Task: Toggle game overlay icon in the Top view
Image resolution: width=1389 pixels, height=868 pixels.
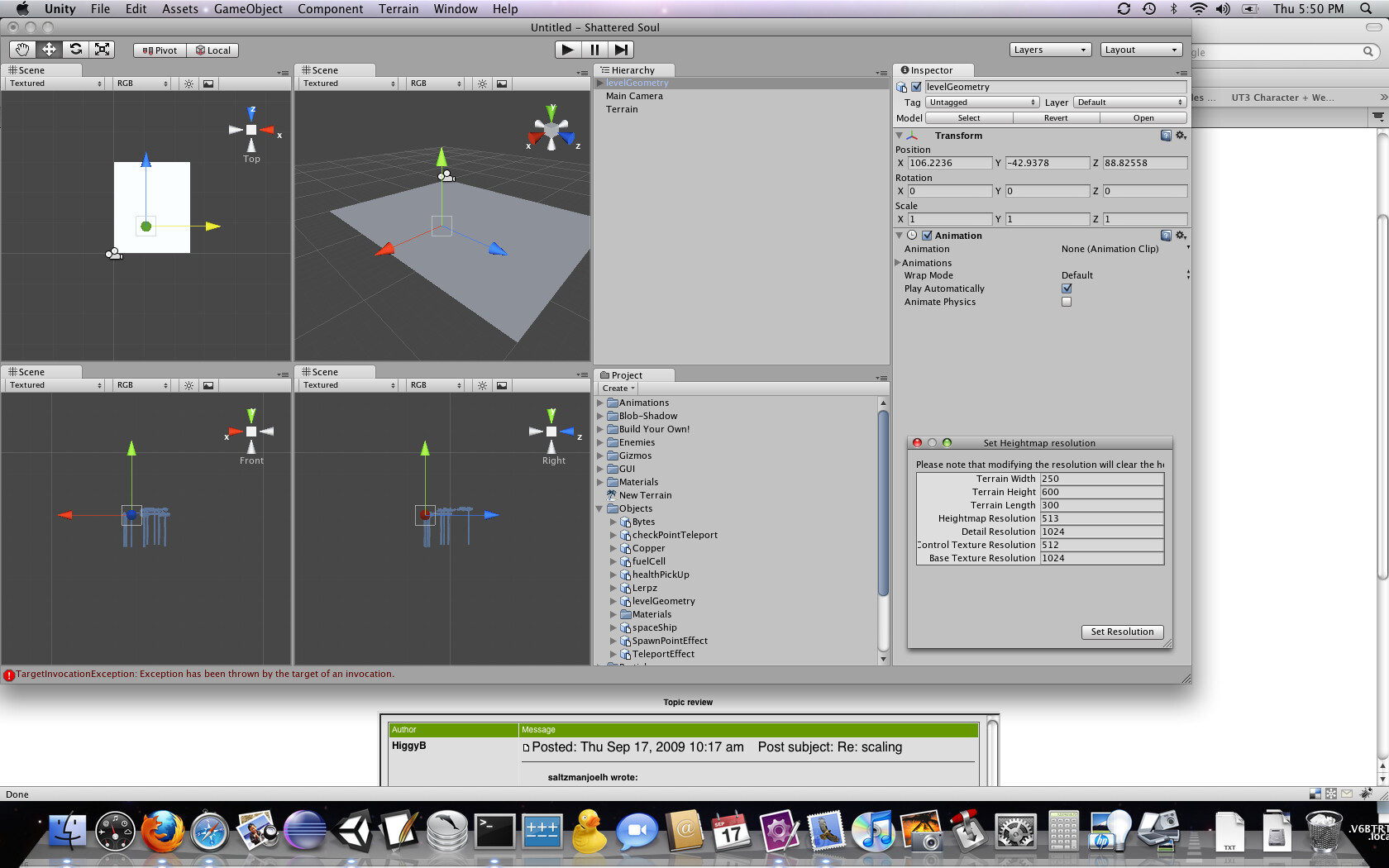Action: (208, 83)
